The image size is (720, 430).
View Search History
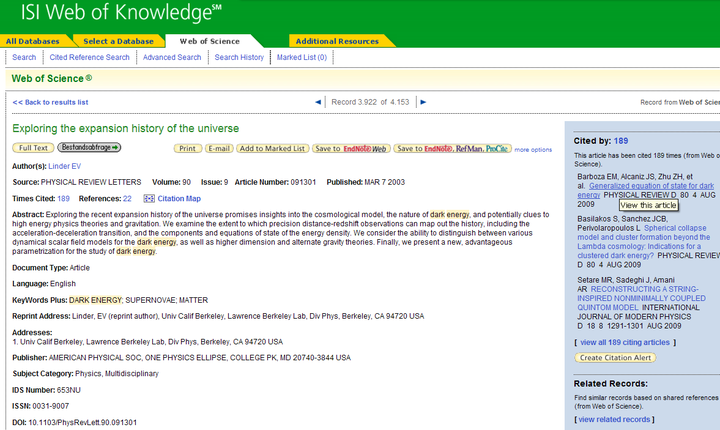pos(239,57)
